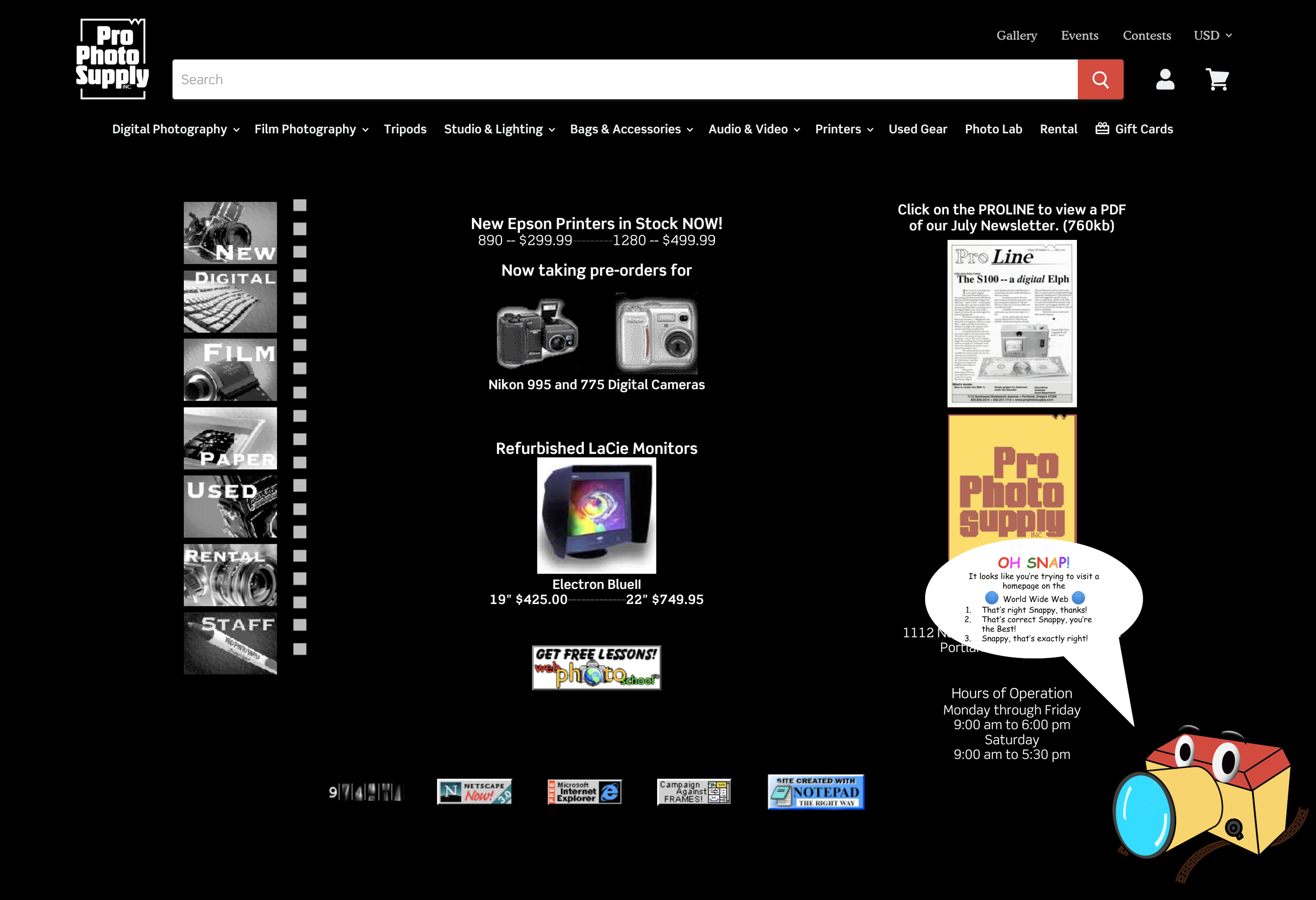Viewport: 1316px width, 900px height.
Task: Open the user account icon
Action: pyautogui.click(x=1165, y=79)
